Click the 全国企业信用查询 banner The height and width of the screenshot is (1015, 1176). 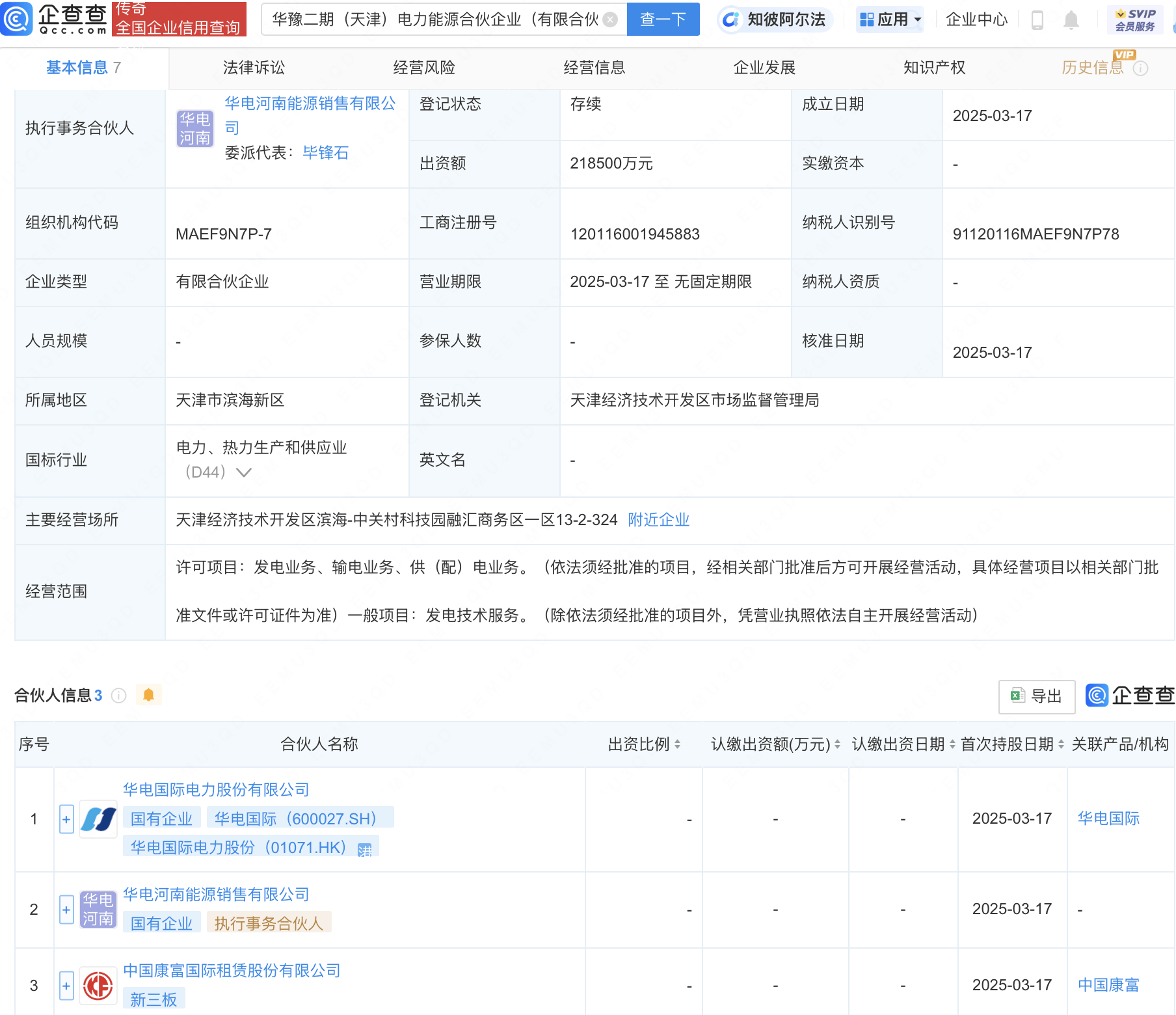tap(179, 19)
